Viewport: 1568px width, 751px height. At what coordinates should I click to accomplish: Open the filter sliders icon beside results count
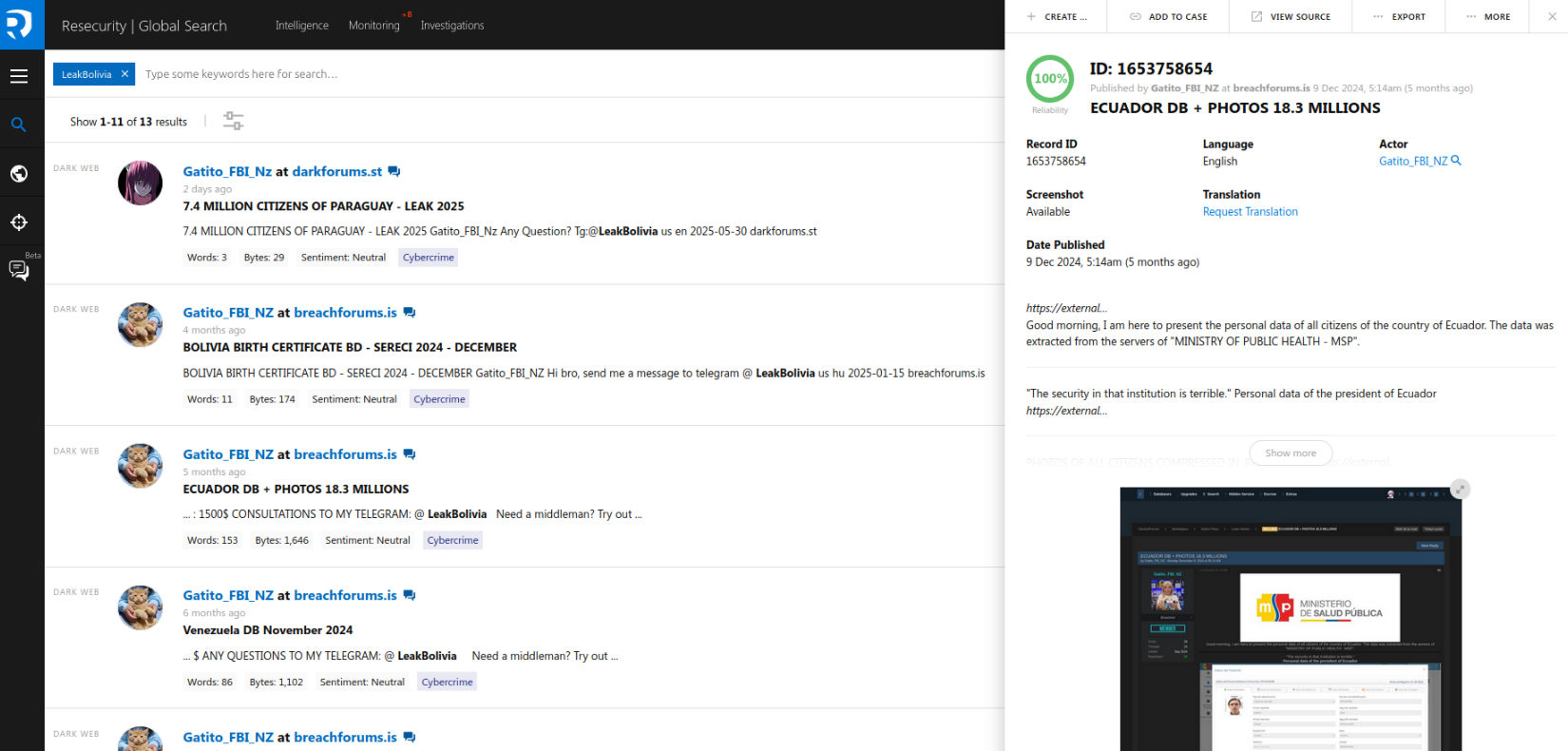coord(233,121)
